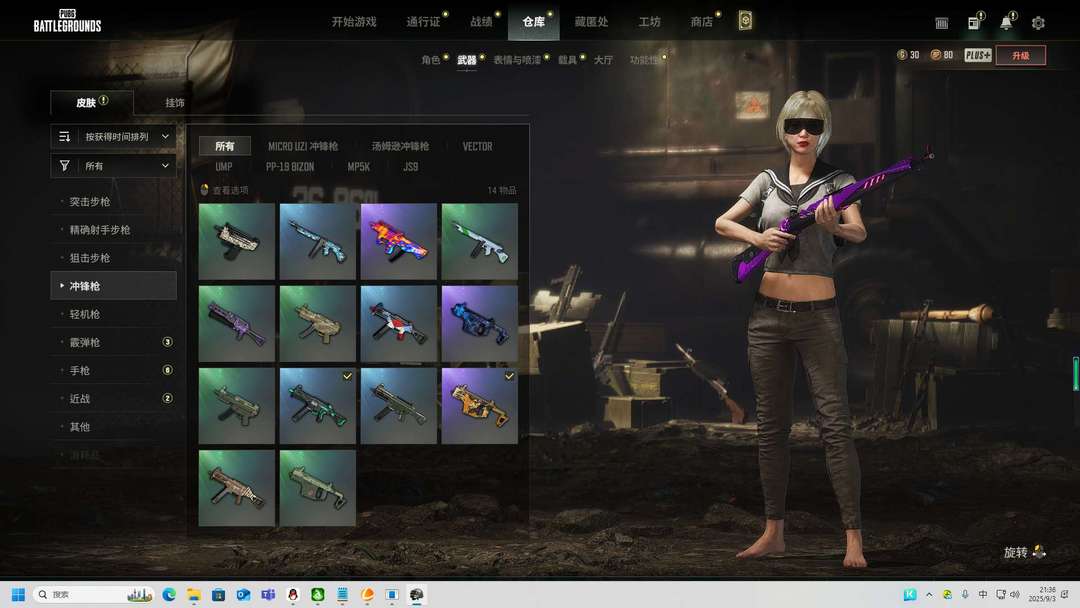Image resolution: width=1080 pixels, height=608 pixels.
Task: Select the 武器 sub-tab
Action: 466,60
